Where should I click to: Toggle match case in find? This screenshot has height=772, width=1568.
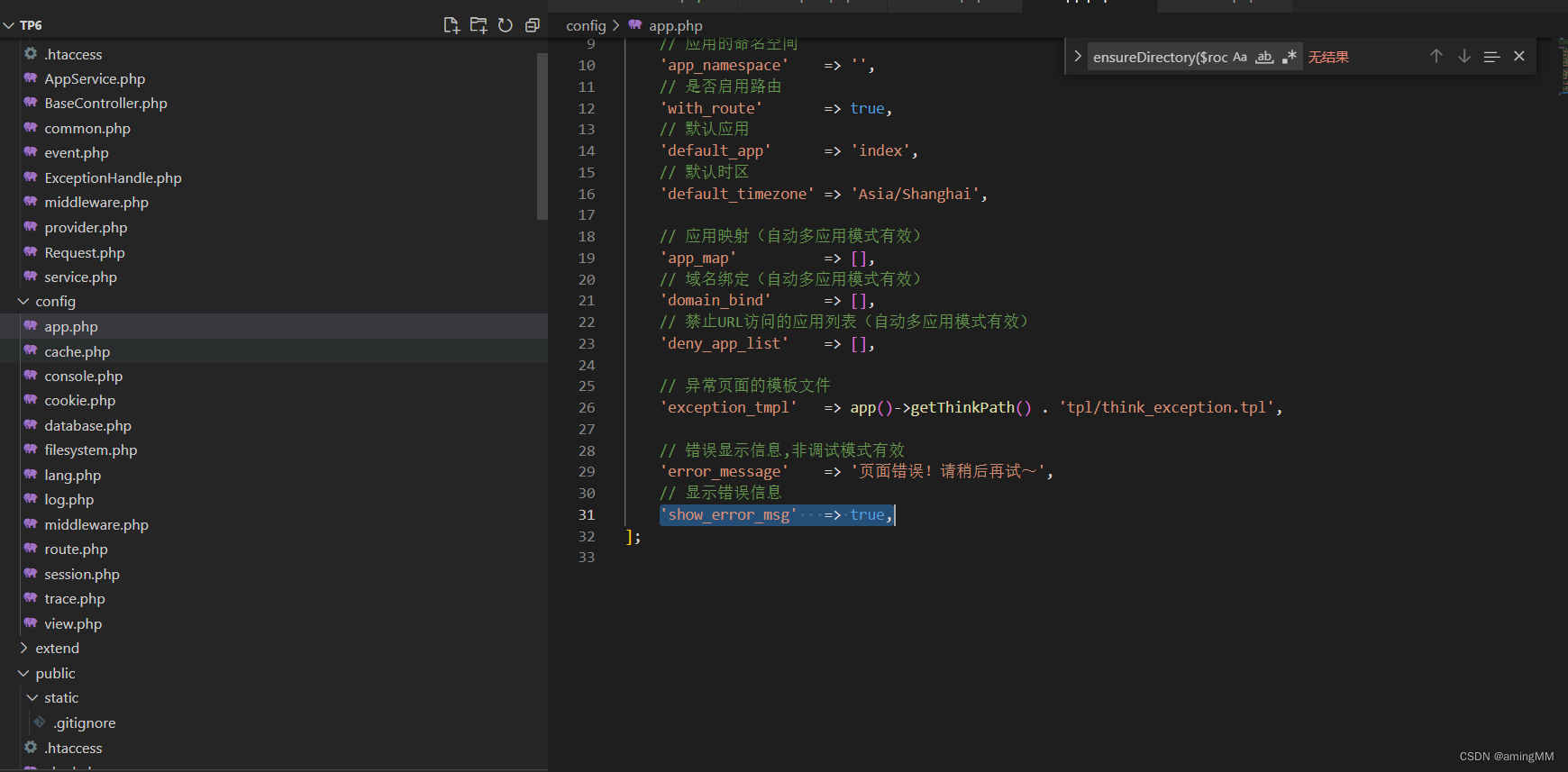point(1240,57)
